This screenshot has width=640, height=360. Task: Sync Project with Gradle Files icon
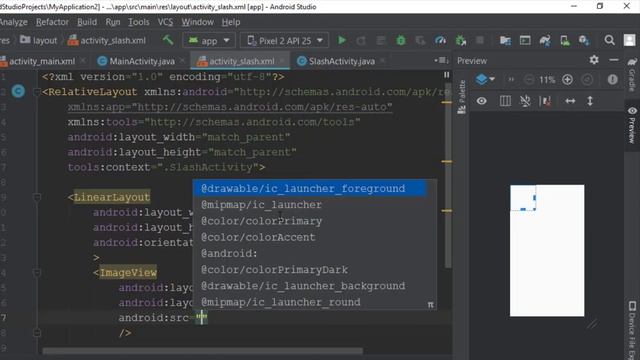coord(545,40)
